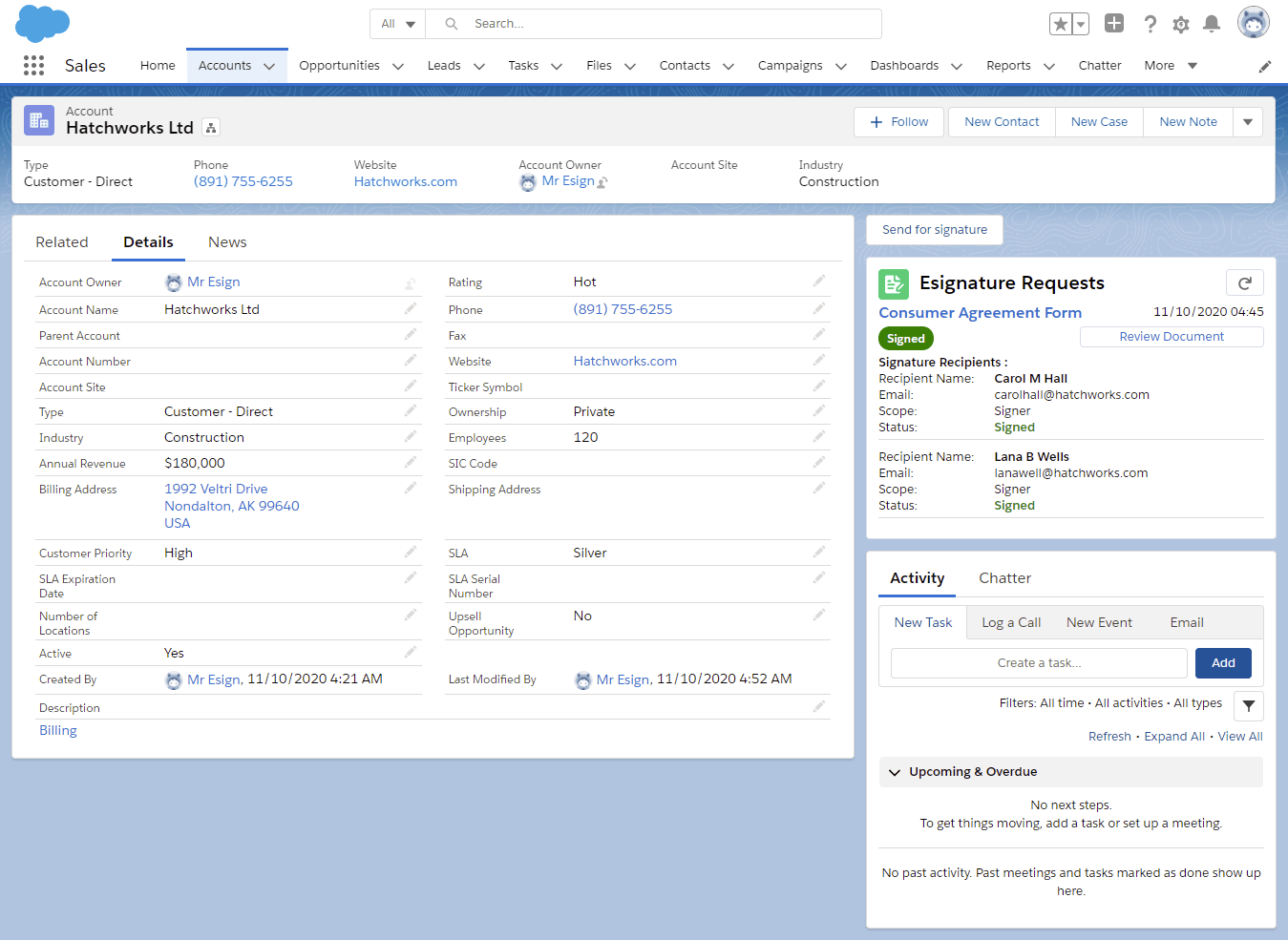Edit the Customer Priority pencil icon

pos(411,552)
